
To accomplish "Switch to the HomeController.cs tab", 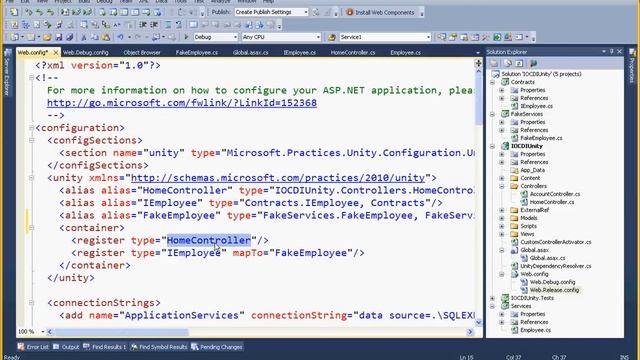I will 353,53.
